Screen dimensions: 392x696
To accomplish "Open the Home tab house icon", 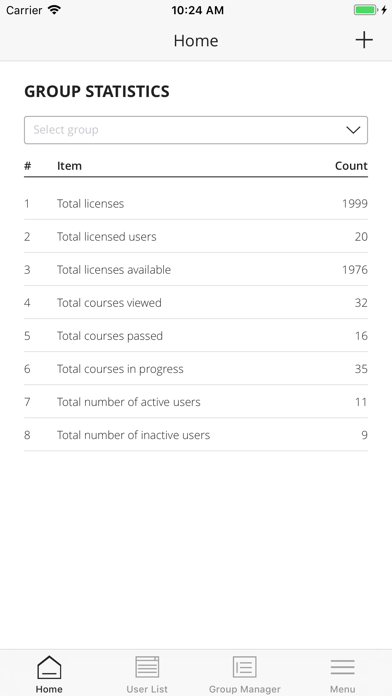I will (49, 667).
